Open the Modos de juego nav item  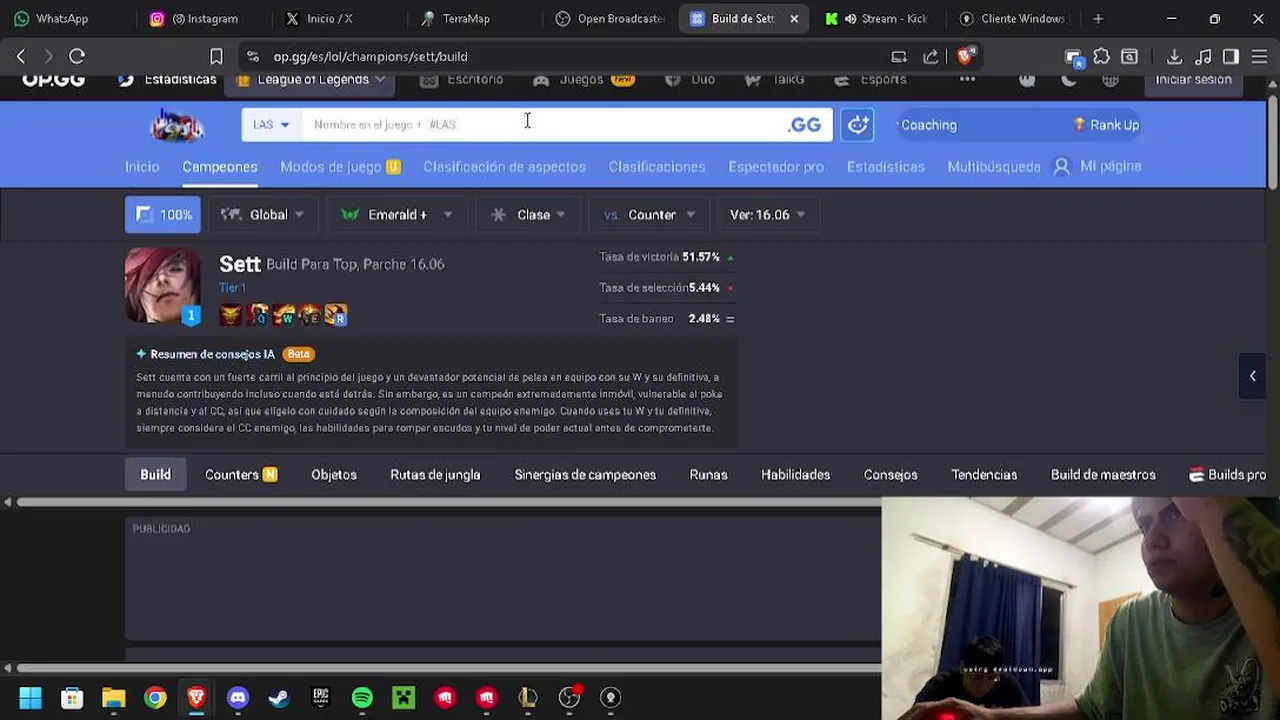click(x=340, y=167)
